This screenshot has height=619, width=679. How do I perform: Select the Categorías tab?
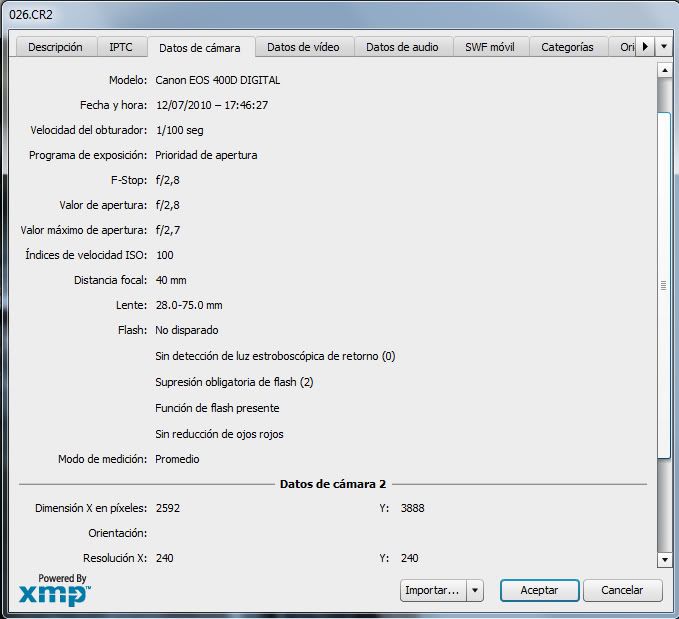[x=567, y=47]
